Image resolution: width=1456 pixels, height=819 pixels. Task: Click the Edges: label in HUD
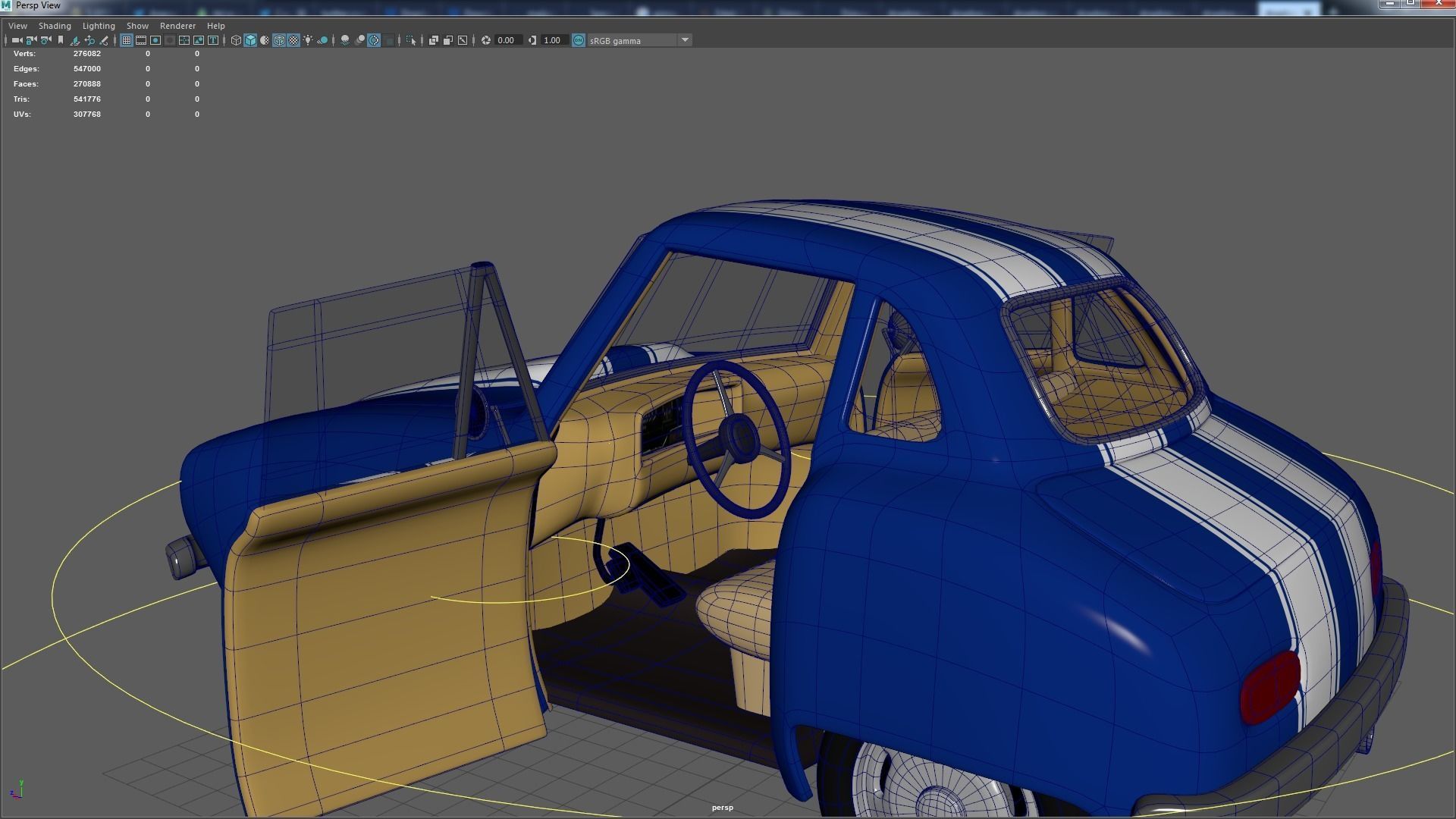pos(26,69)
